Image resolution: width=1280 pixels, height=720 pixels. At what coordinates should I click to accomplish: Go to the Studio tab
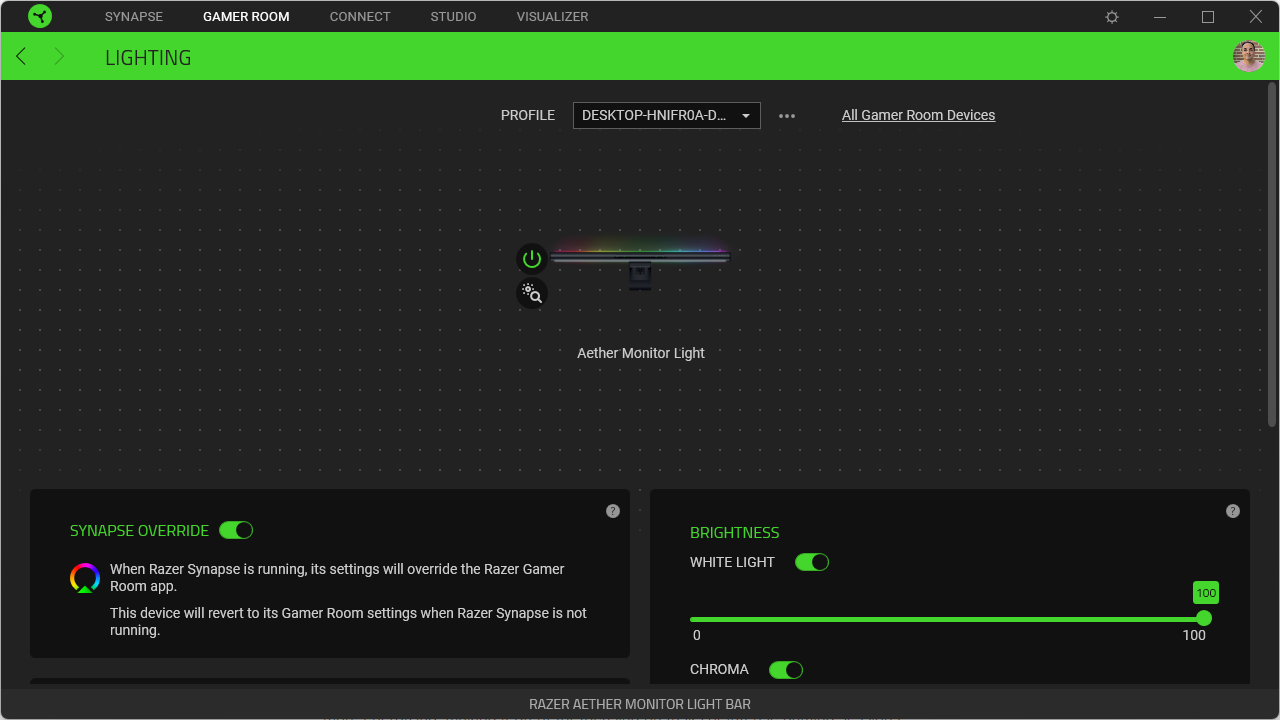(453, 17)
